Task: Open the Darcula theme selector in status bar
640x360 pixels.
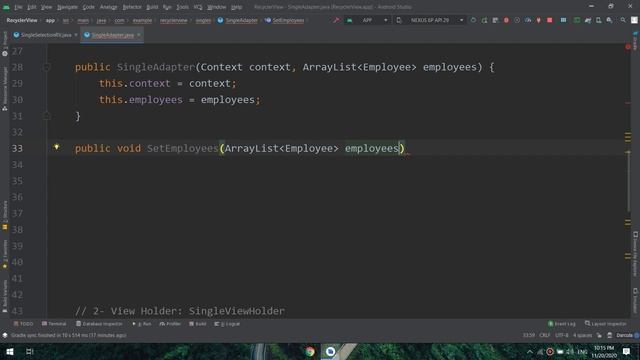Action: 624,335
